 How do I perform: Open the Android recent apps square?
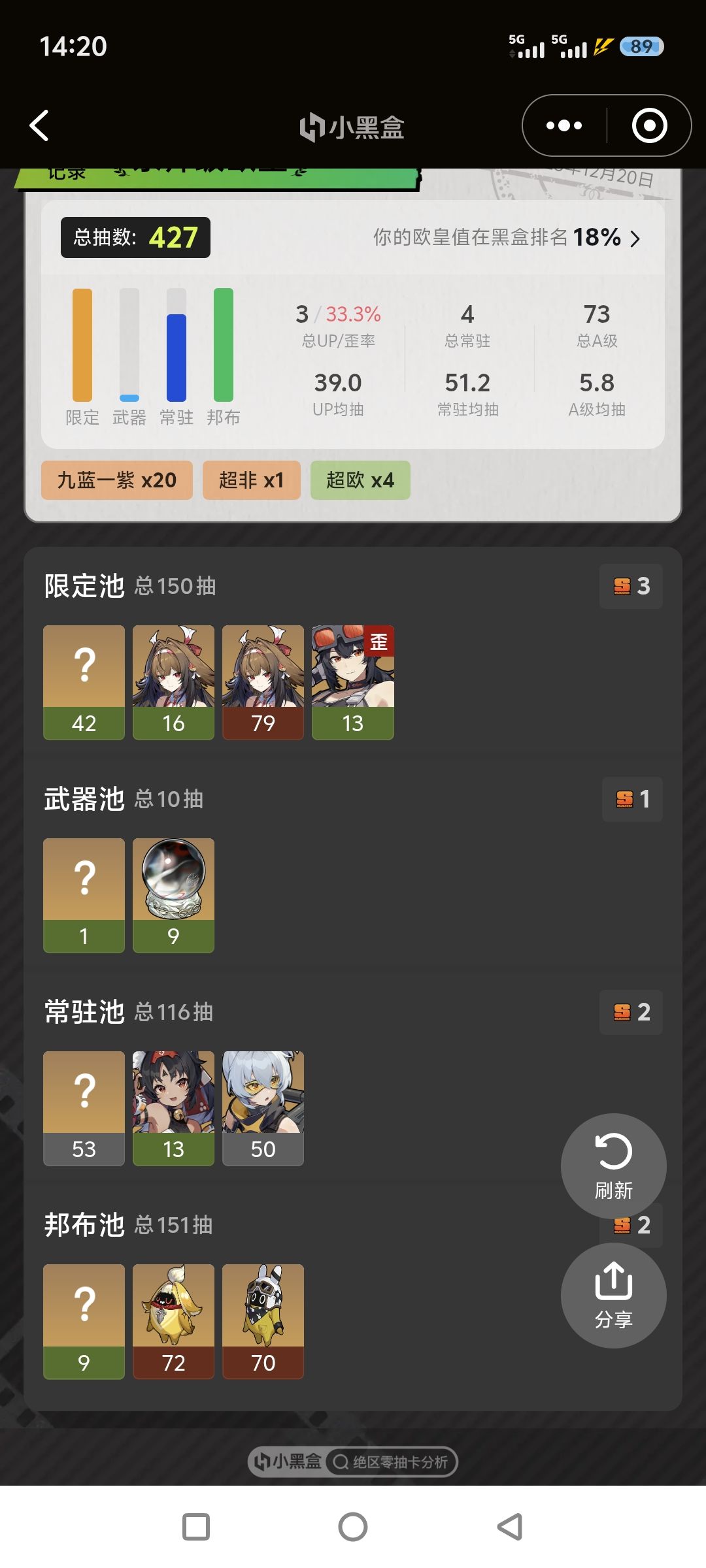[x=196, y=1527]
